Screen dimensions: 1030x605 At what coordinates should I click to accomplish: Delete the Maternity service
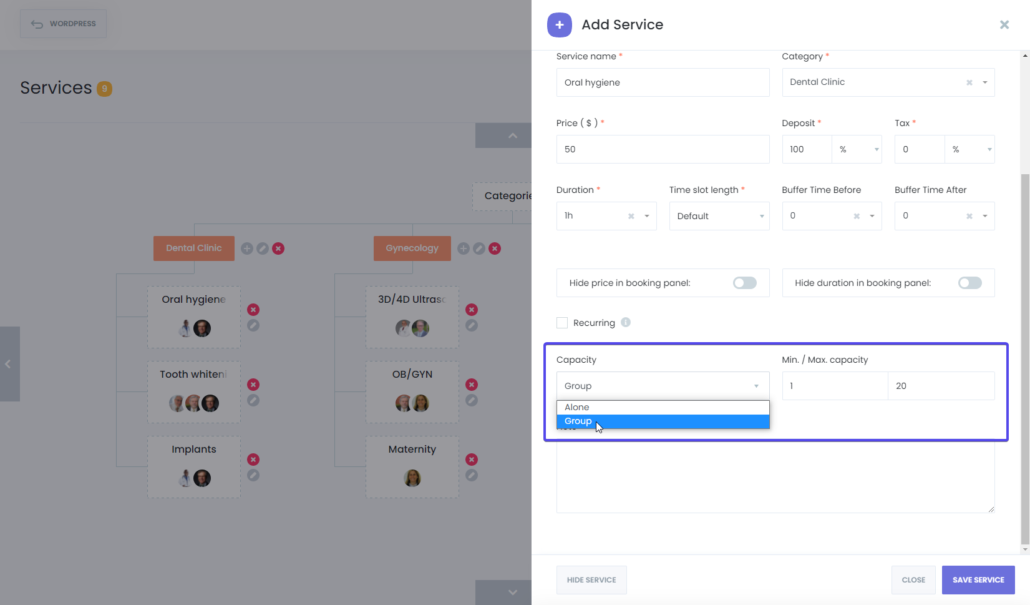click(x=472, y=459)
